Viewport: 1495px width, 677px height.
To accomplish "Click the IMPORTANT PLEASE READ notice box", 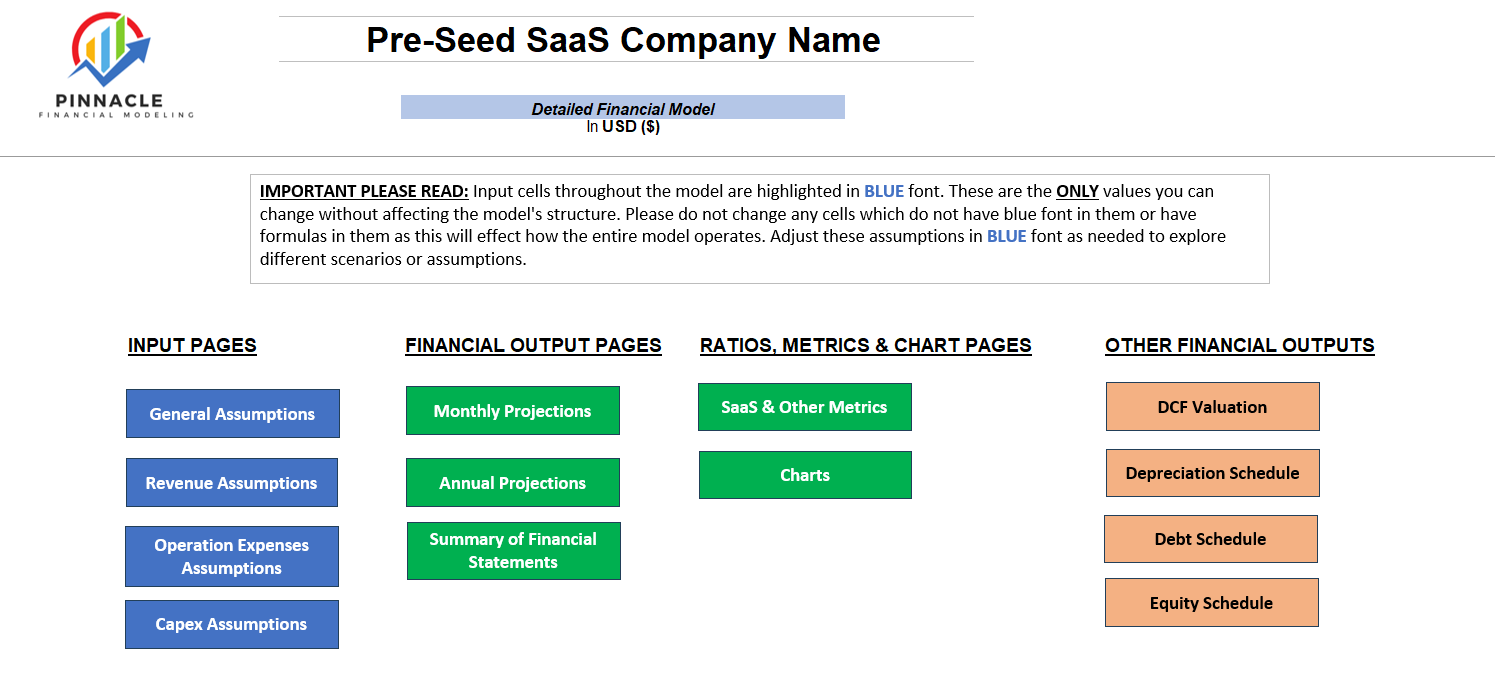I will coord(760,228).
